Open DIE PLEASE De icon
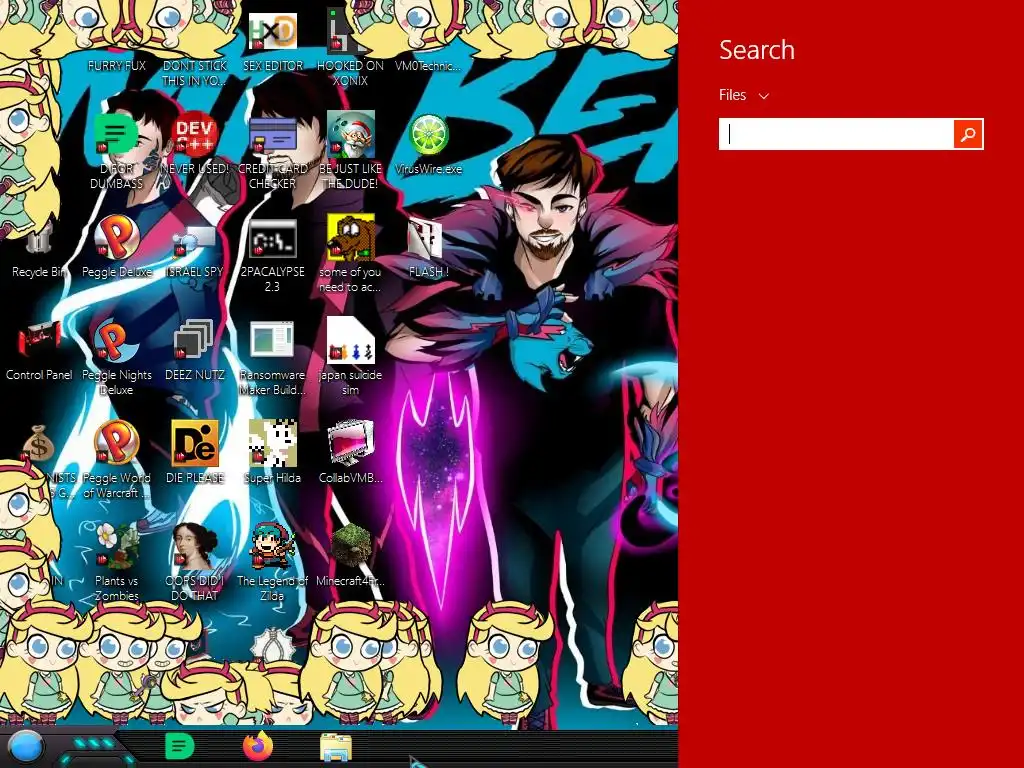1024x768 pixels. [x=195, y=443]
